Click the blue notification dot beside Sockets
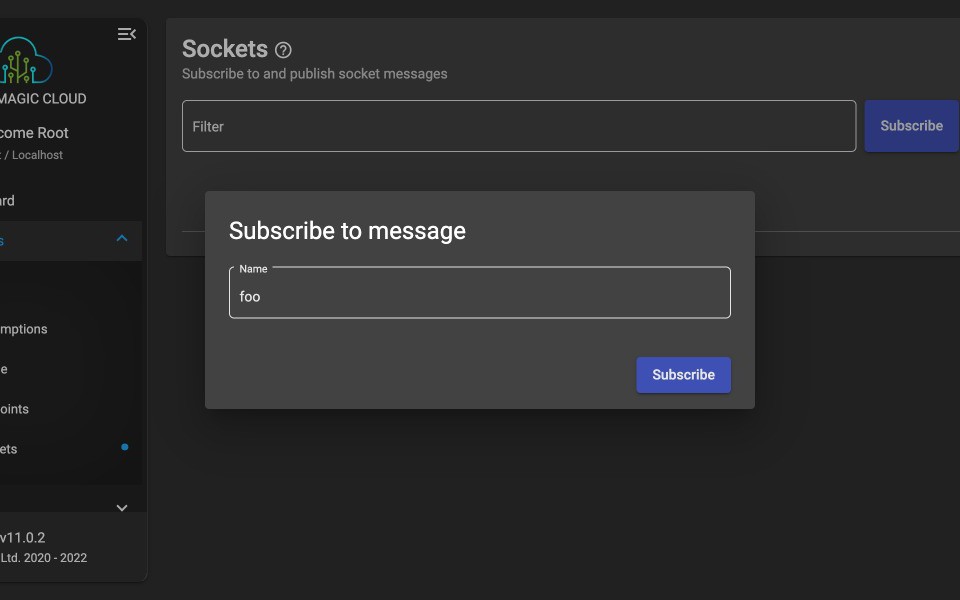Screen dimensions: 960x600 124,448
